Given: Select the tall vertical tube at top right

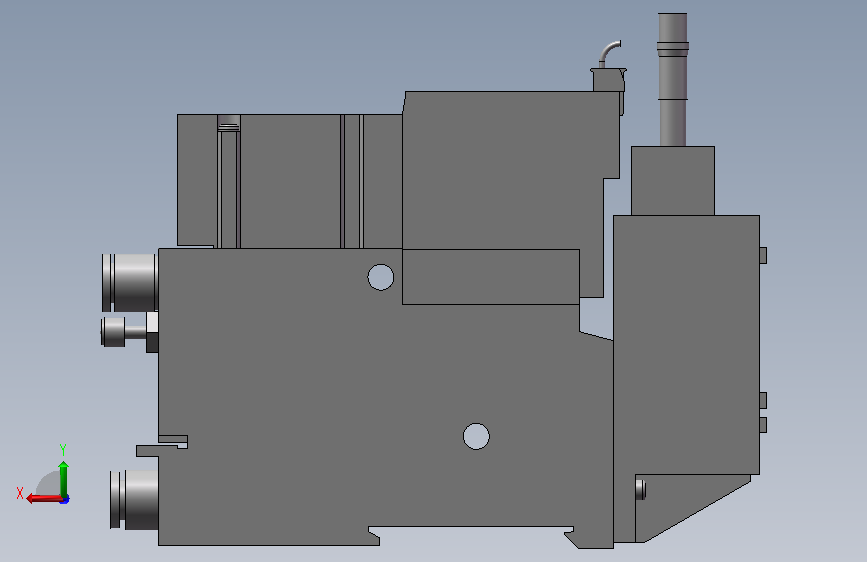Looking at the screenshot, I should [x=673, y=80].
